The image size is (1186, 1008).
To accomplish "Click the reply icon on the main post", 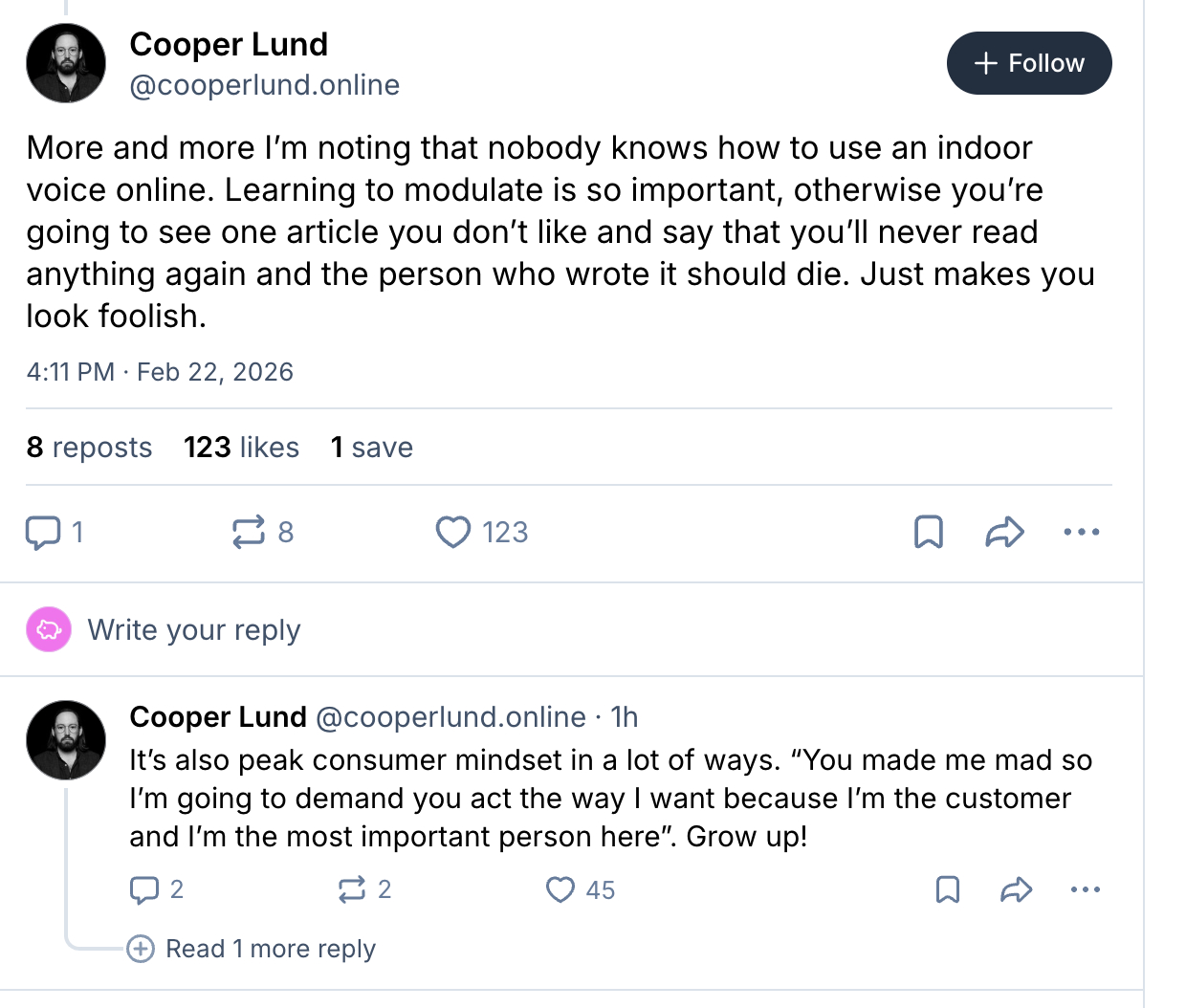I will (43, 532).
